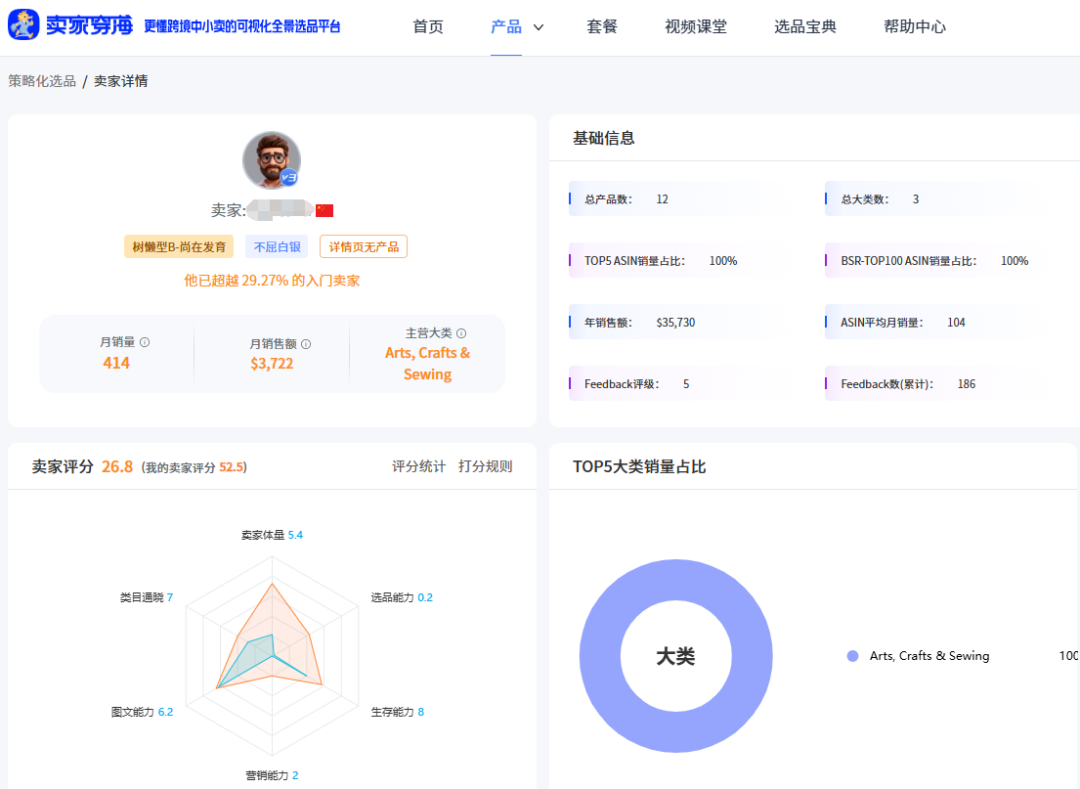
Task: Click 视频课堂 in the top navigation
Action: [696, 27]
